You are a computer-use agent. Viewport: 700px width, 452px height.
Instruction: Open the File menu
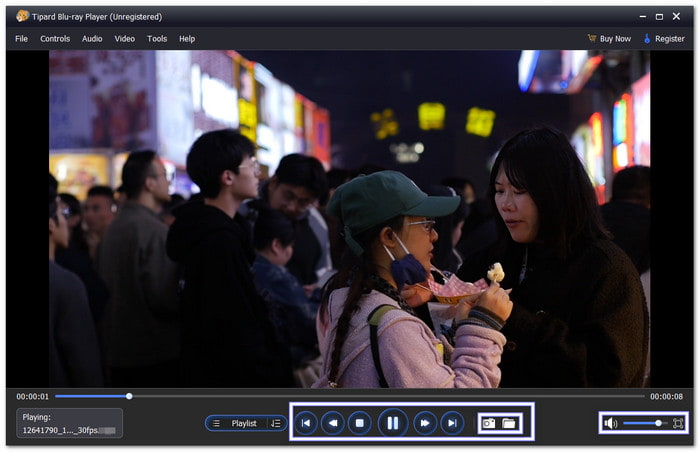(x=21, y=38)
